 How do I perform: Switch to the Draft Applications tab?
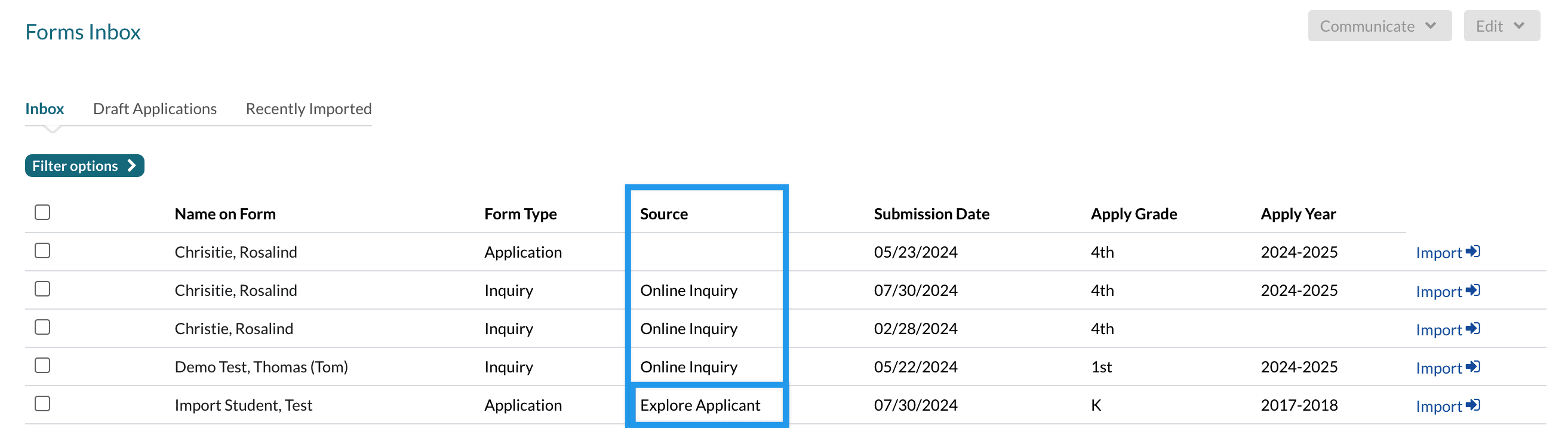(x=155, y=109)
